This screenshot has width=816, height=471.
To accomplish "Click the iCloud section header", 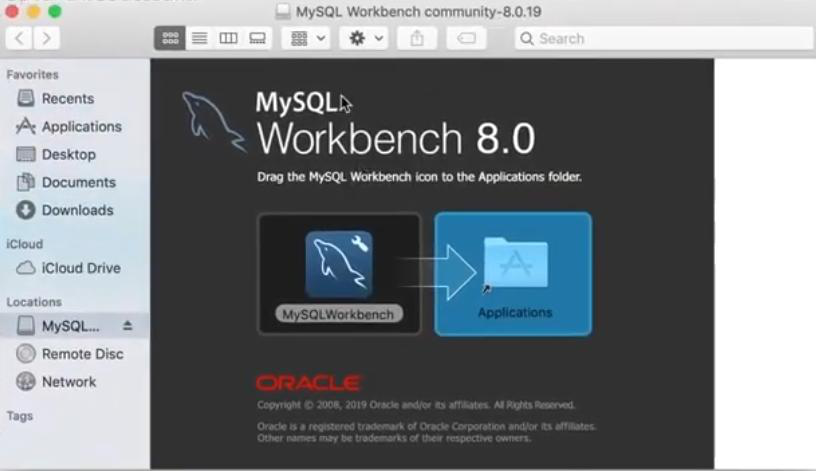I will pos(24,244).
